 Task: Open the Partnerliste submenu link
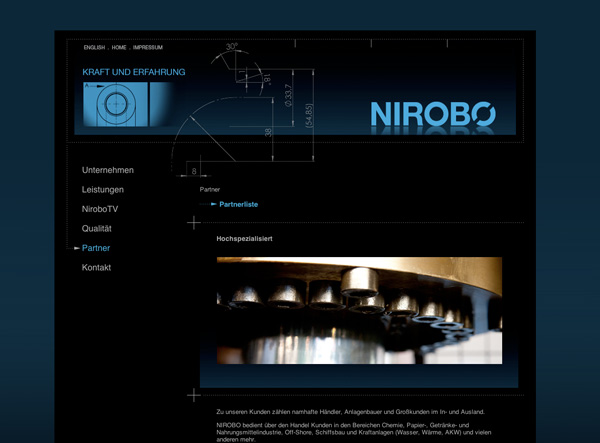238,204
